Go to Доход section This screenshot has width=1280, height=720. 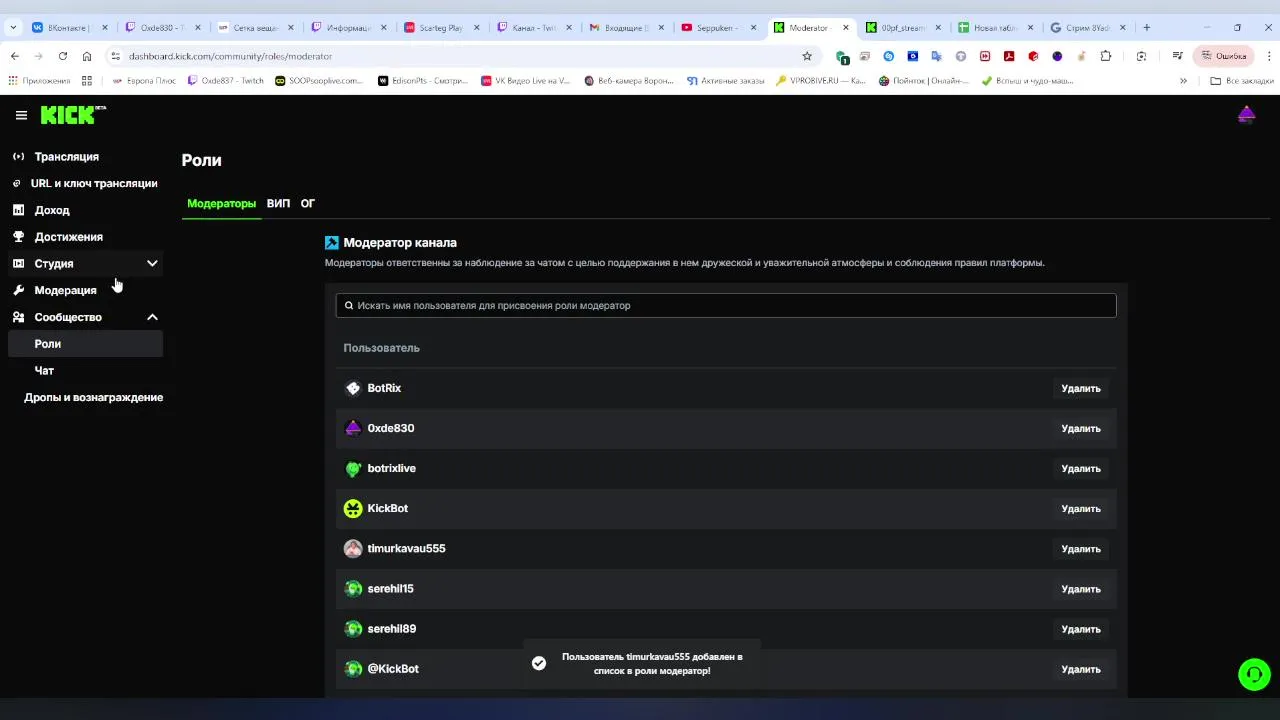pos(52,210)
